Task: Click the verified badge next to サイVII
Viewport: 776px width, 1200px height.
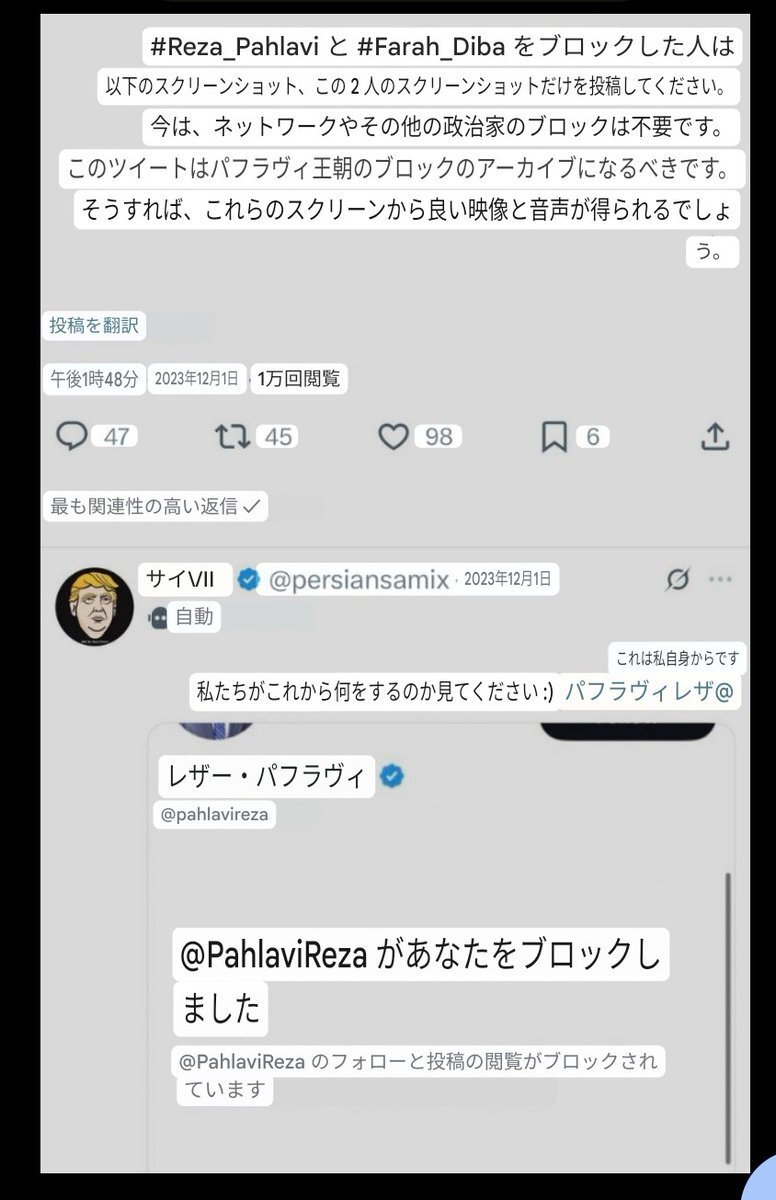Action: click(x=247, y=580)
